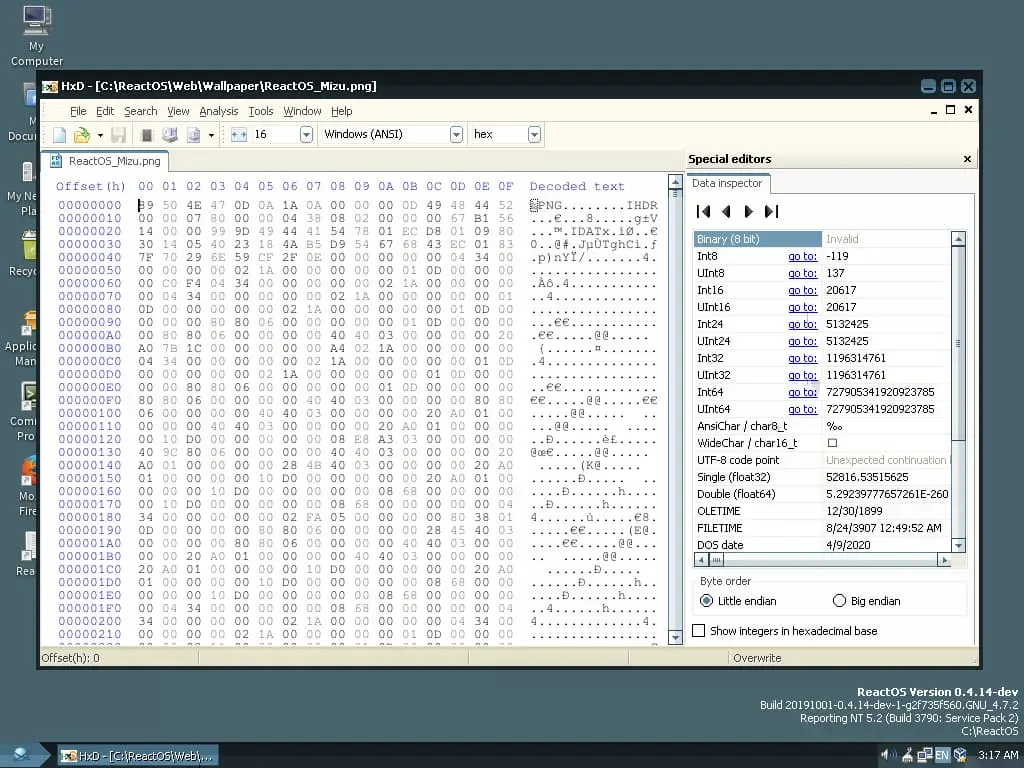
Task: Advance to next Data inspector field
Action: tap(749, 211)
